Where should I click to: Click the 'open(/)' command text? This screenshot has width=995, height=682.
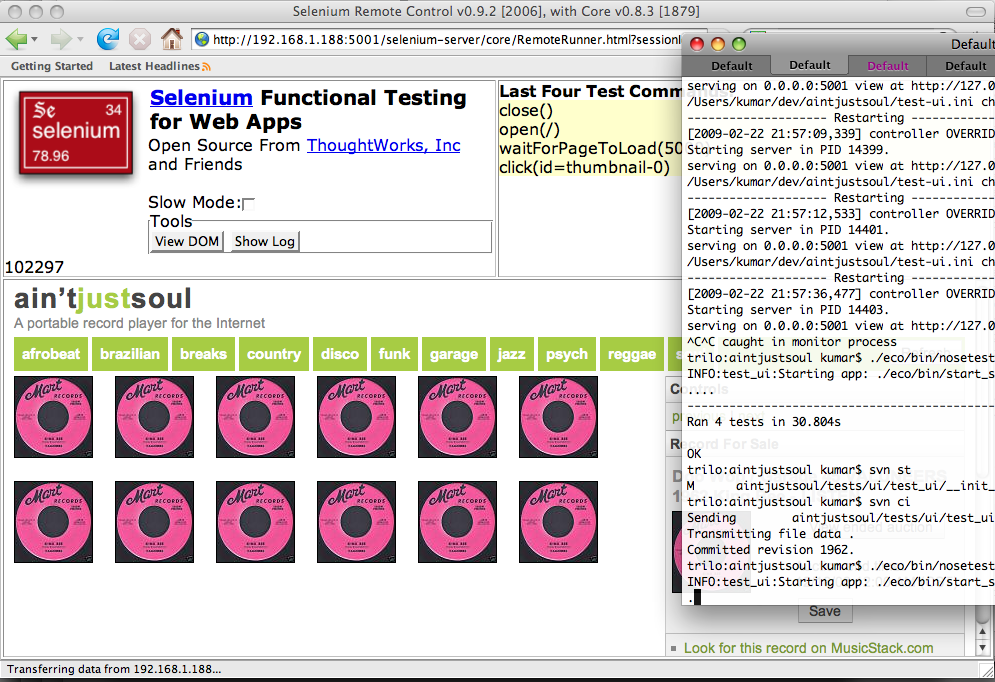(x=530, y=129)
